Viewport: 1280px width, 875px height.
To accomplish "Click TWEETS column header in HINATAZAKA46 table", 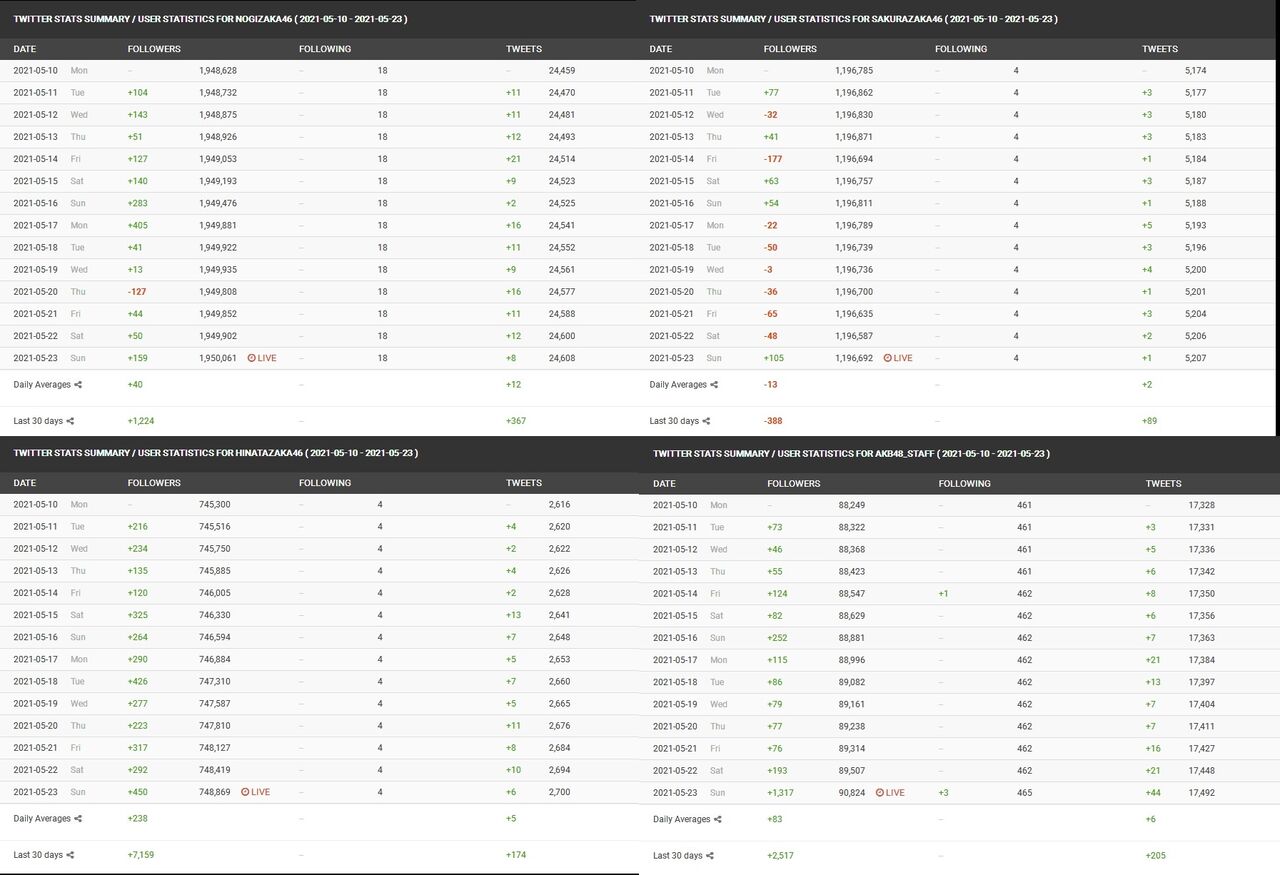I will [x=524, y=483].
